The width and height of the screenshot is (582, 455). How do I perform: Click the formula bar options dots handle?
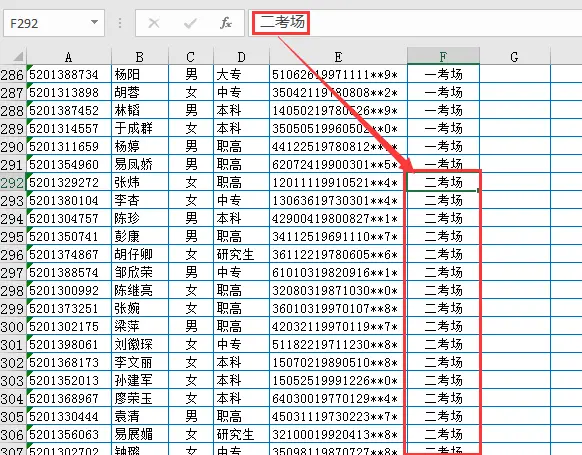click(120, 23)
